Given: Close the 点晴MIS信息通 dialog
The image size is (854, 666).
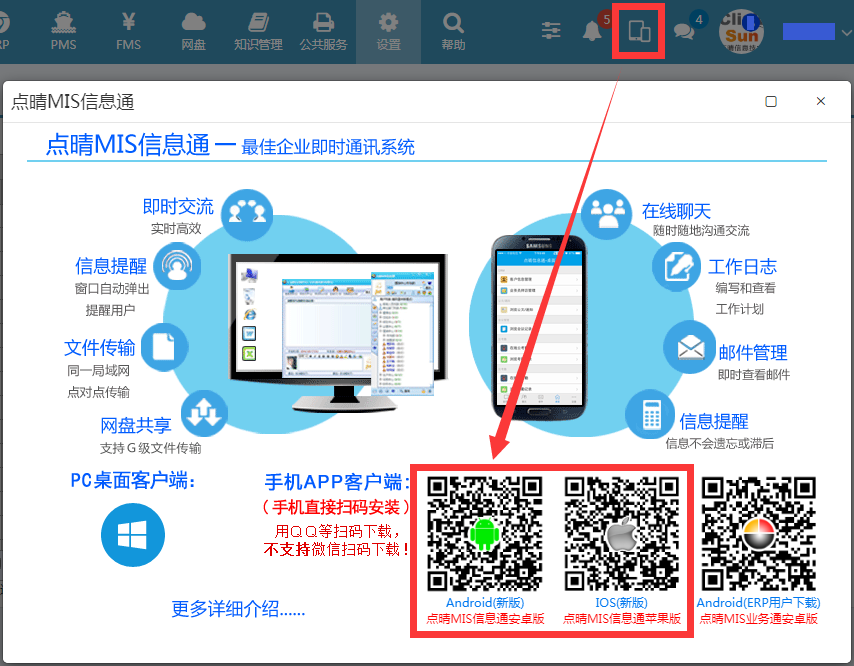Looking at the screenshot, I should (821, 102).
